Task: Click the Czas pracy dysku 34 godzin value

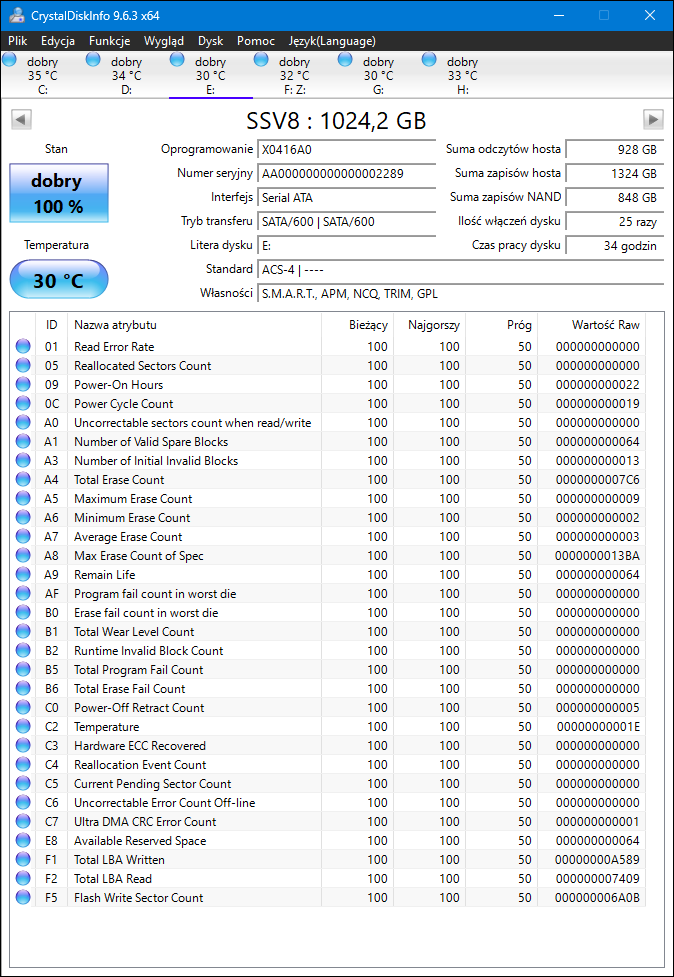Action: (x=615, y=246)
